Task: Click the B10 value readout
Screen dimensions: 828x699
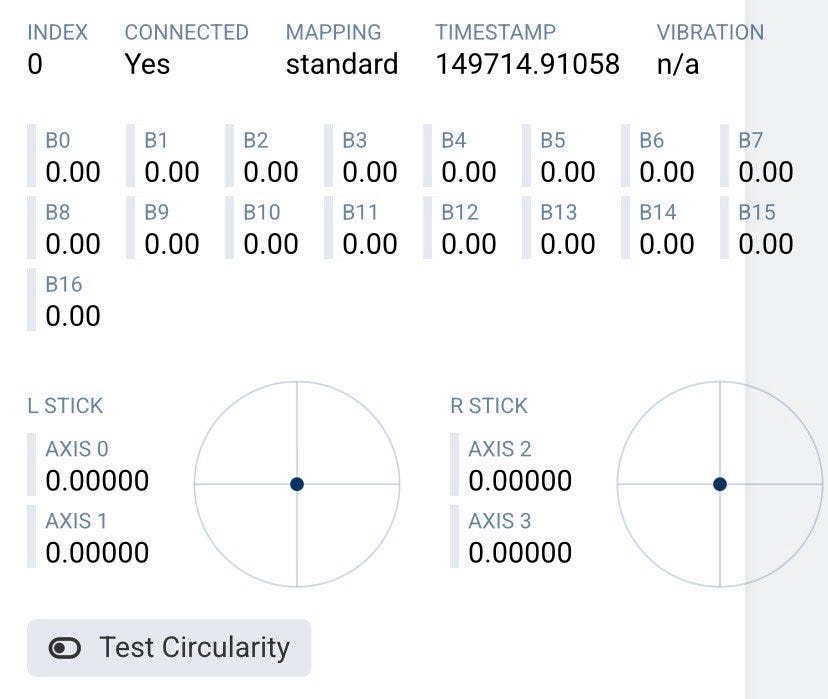Action: point(271,244)
